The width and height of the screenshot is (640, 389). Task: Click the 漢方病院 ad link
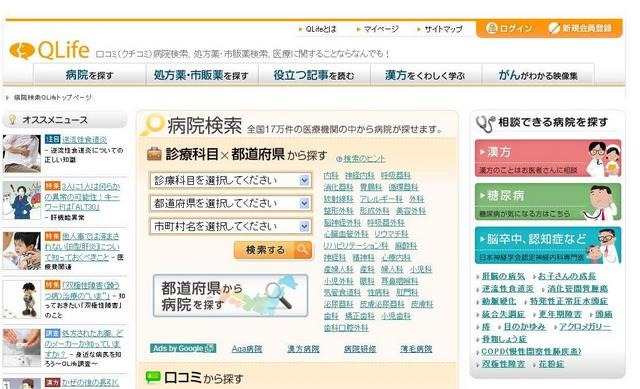point(303,349)
